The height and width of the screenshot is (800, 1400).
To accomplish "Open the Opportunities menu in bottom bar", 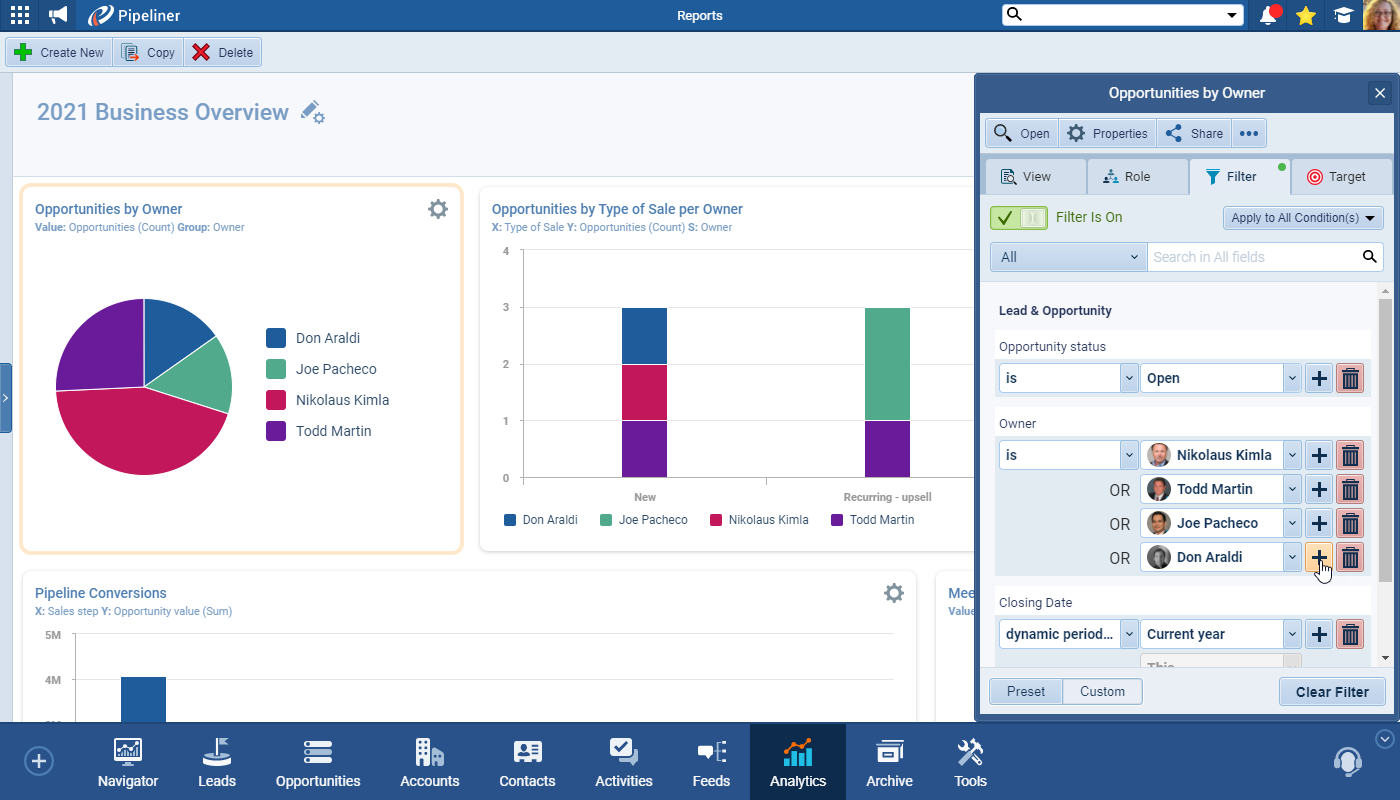I will [318, 763].
